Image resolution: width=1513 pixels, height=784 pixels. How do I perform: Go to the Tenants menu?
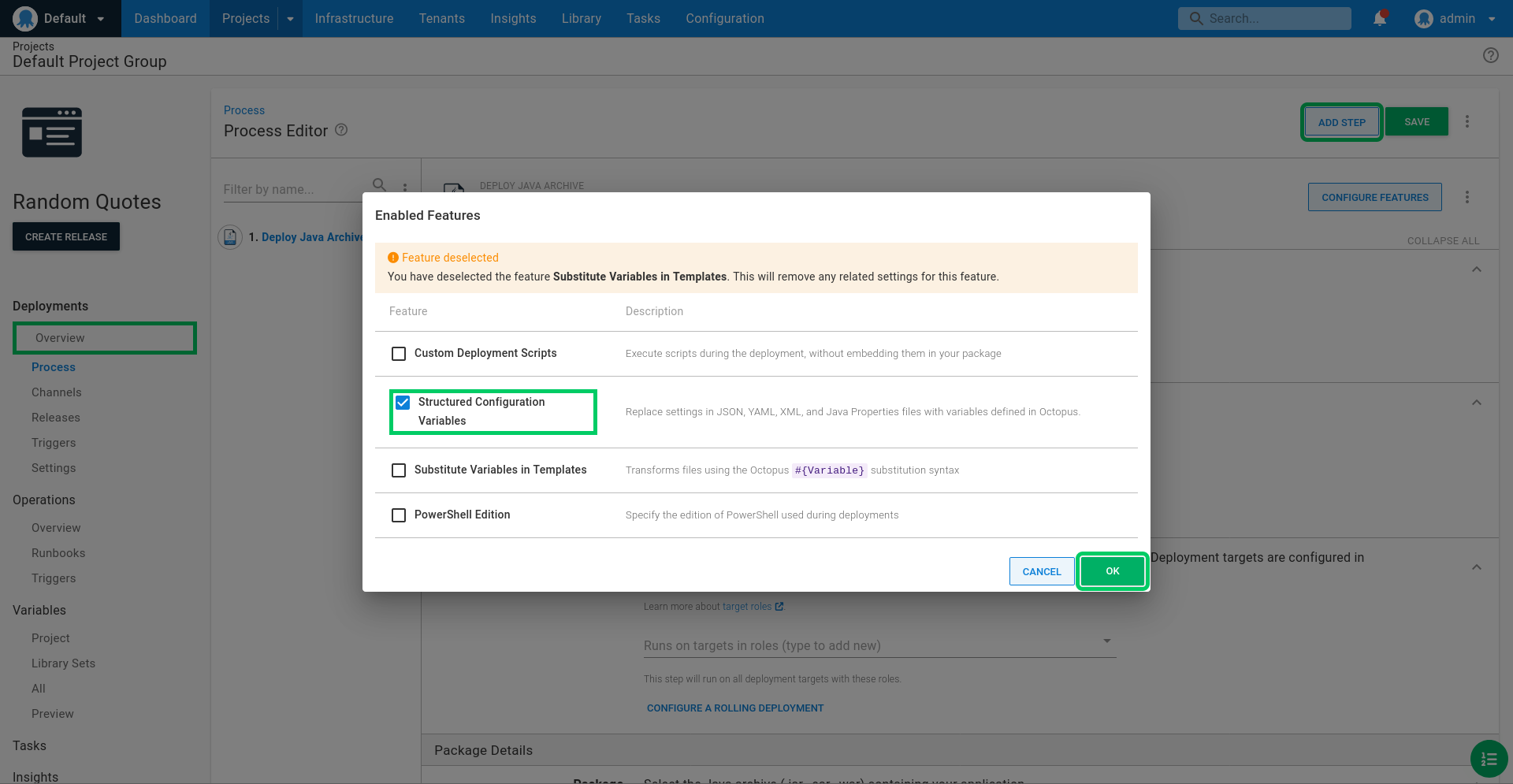pyautogui.click(x=442, y=18)
